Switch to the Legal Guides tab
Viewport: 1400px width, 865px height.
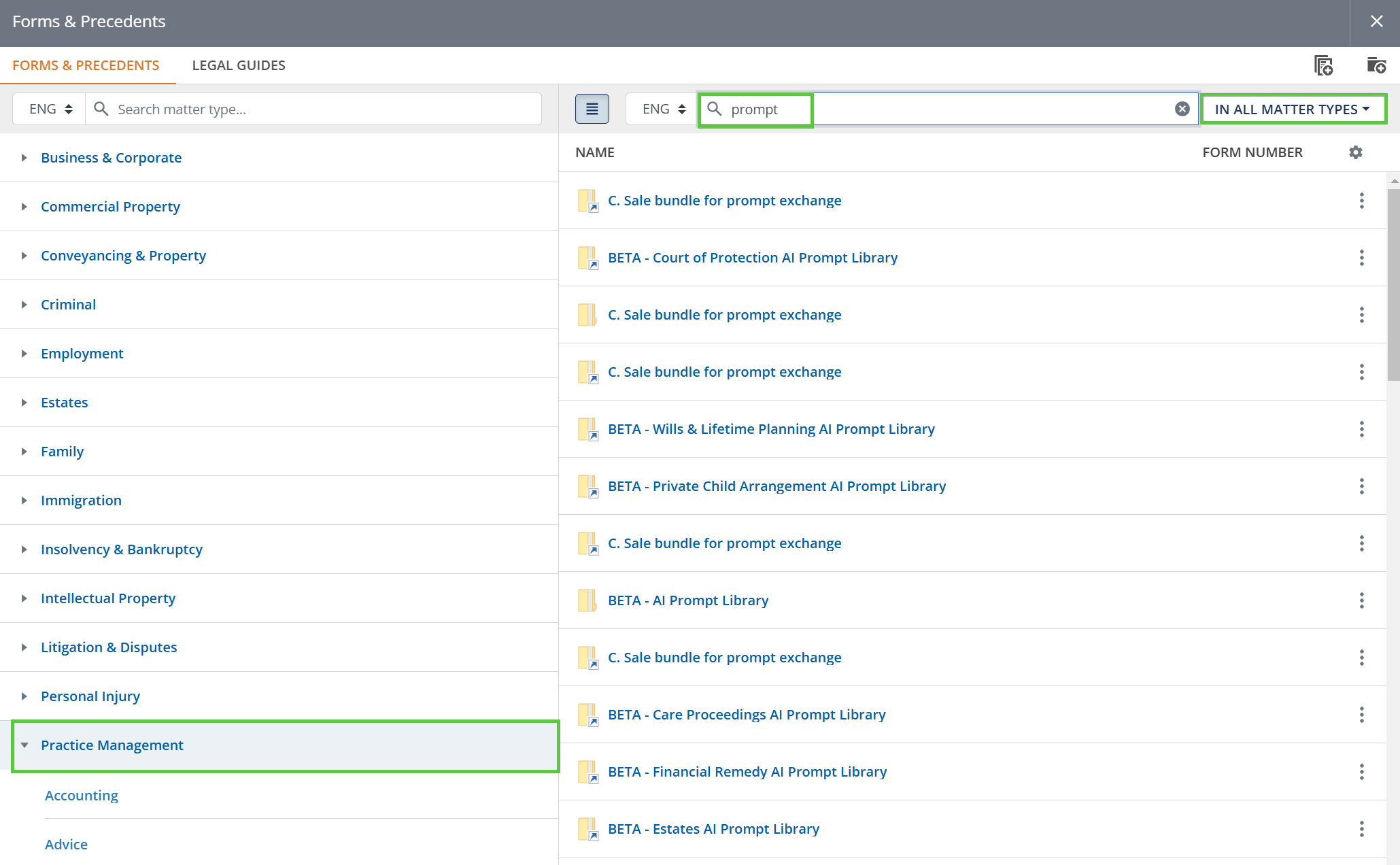[239, 65]
